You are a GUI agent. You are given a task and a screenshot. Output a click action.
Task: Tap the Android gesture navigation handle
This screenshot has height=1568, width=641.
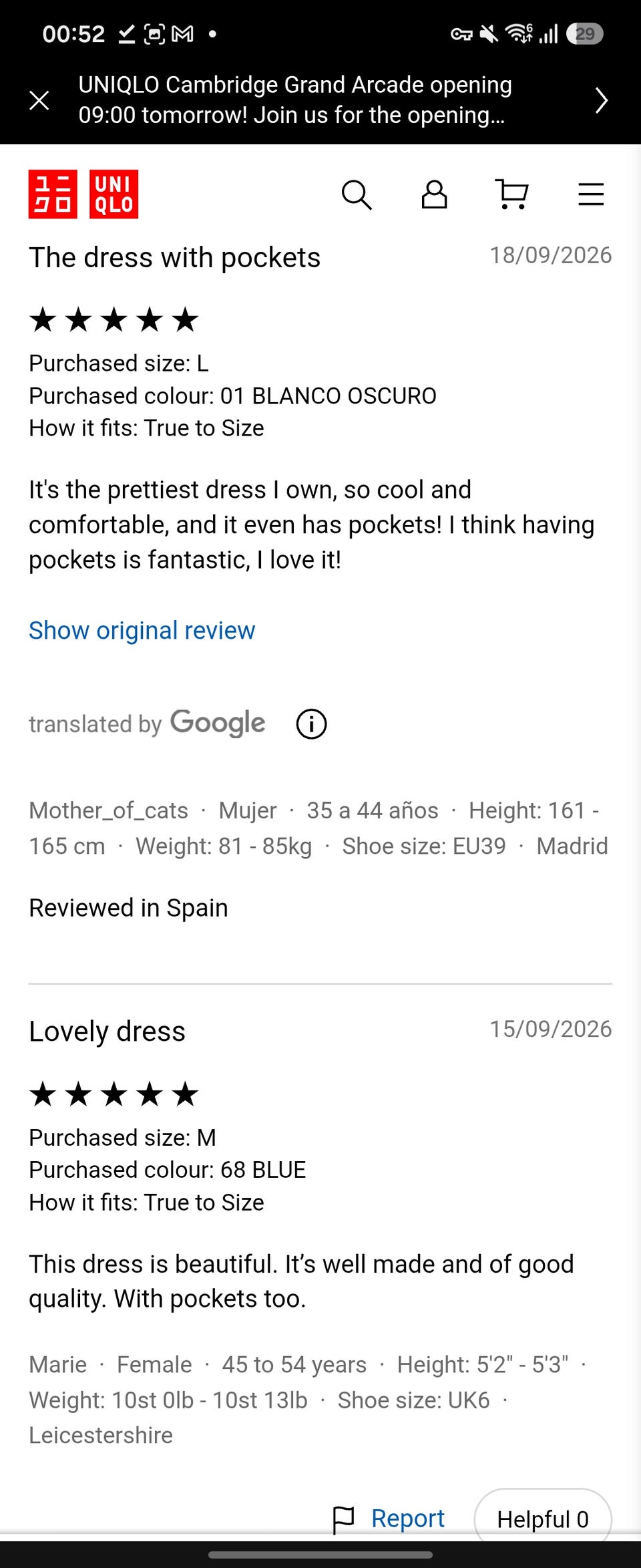point(320,1555)
